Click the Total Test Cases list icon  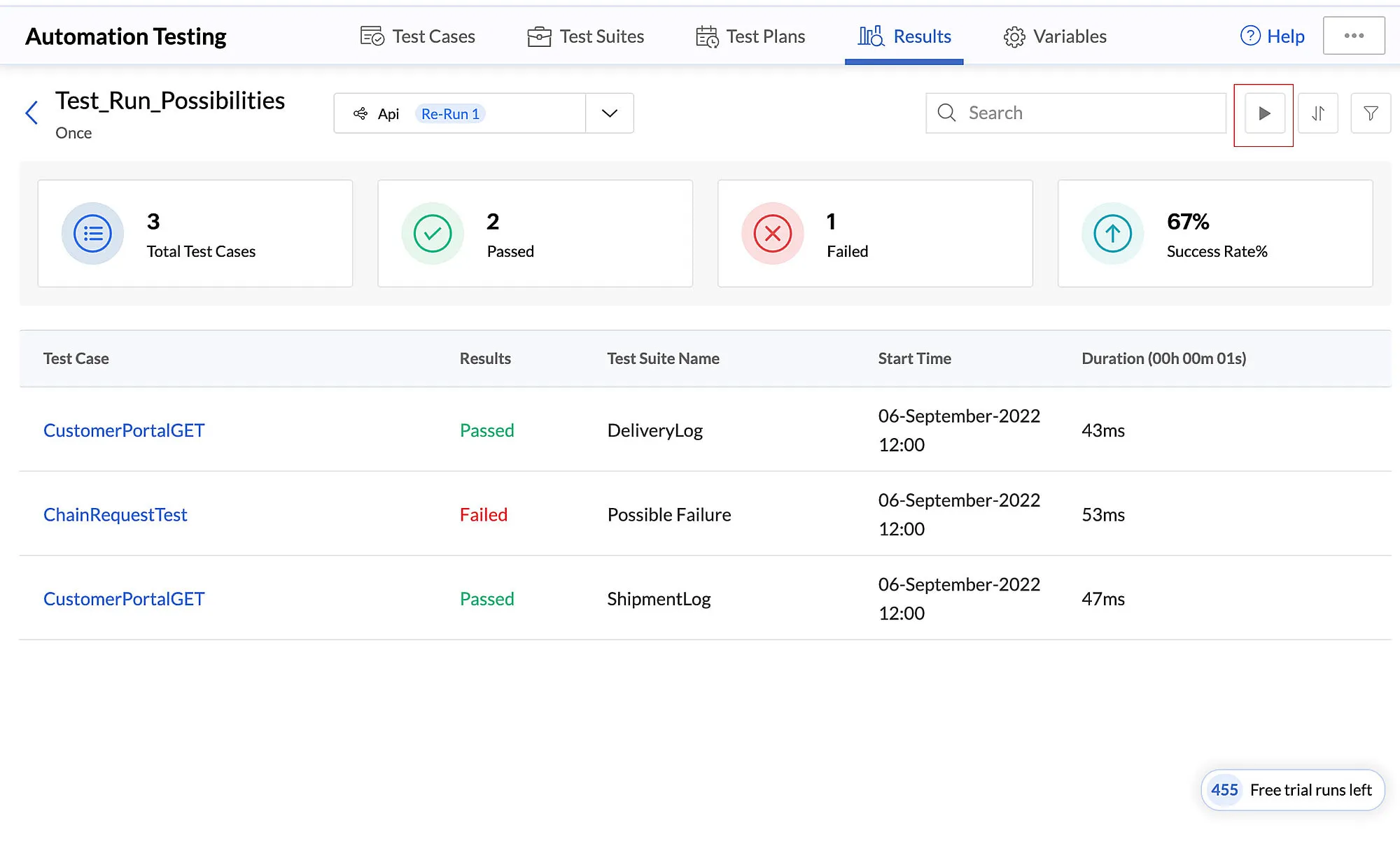[92, 234]
